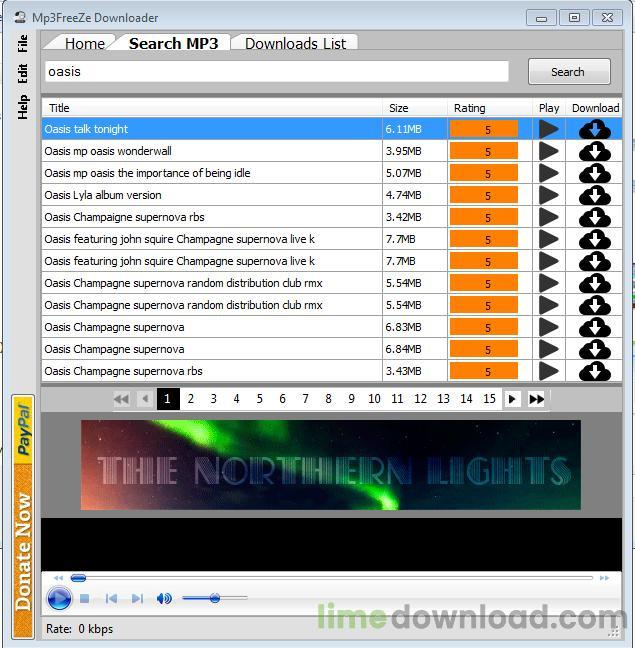The width and height of the screenshot is (635, 648).
Task: Play 'Oasis mp oasis wonderwall' track
Action: (549, 151)
